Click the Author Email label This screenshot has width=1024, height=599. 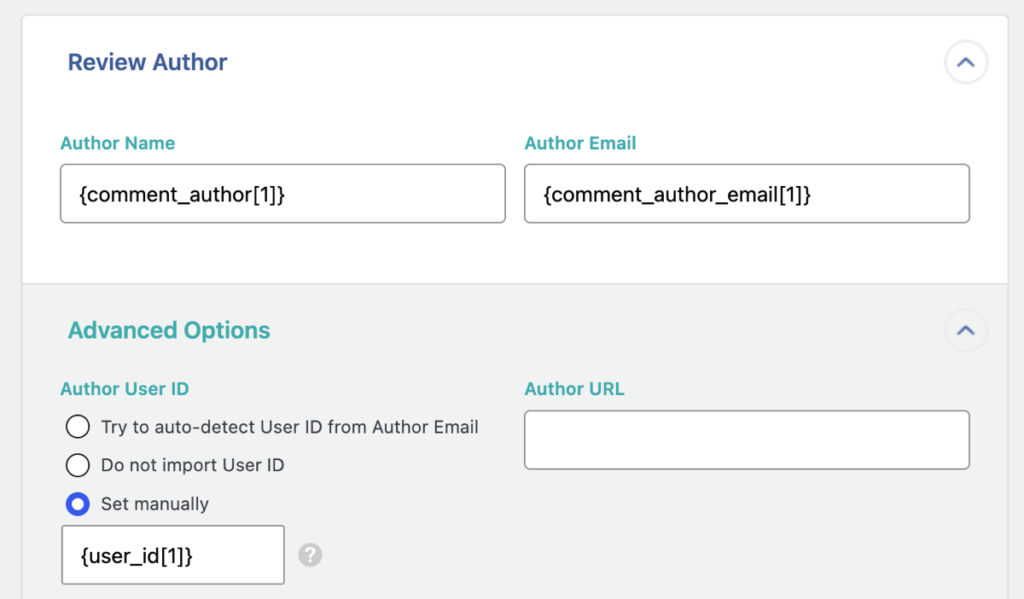click(x=580, y=143)
